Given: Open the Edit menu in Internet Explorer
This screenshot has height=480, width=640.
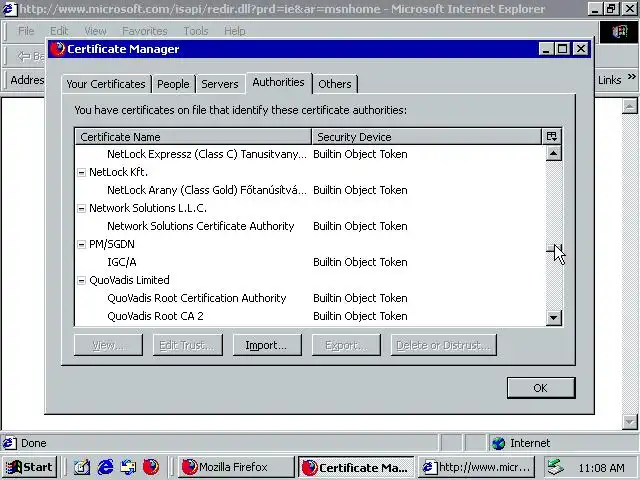Looking at the screenshot, I should 59,31.
